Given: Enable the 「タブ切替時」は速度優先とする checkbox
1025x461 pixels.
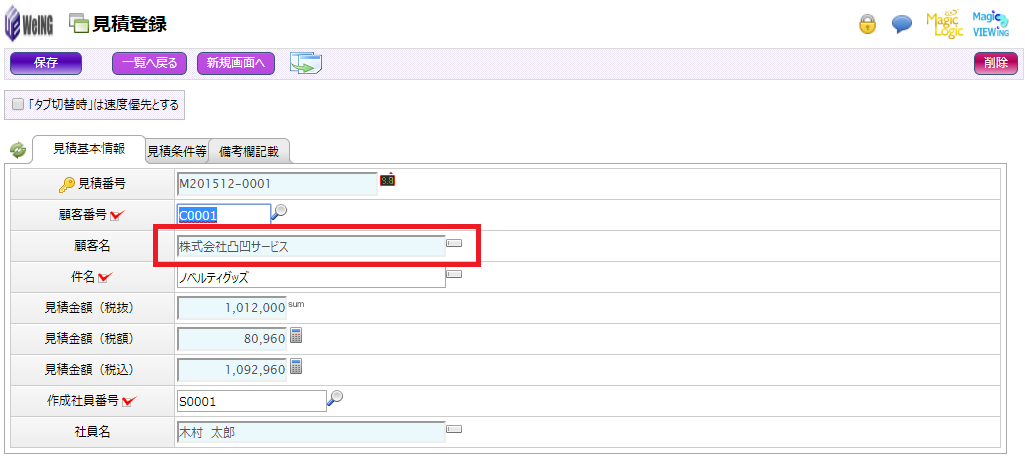Looking at the screenshot, I should pos(18,104).
